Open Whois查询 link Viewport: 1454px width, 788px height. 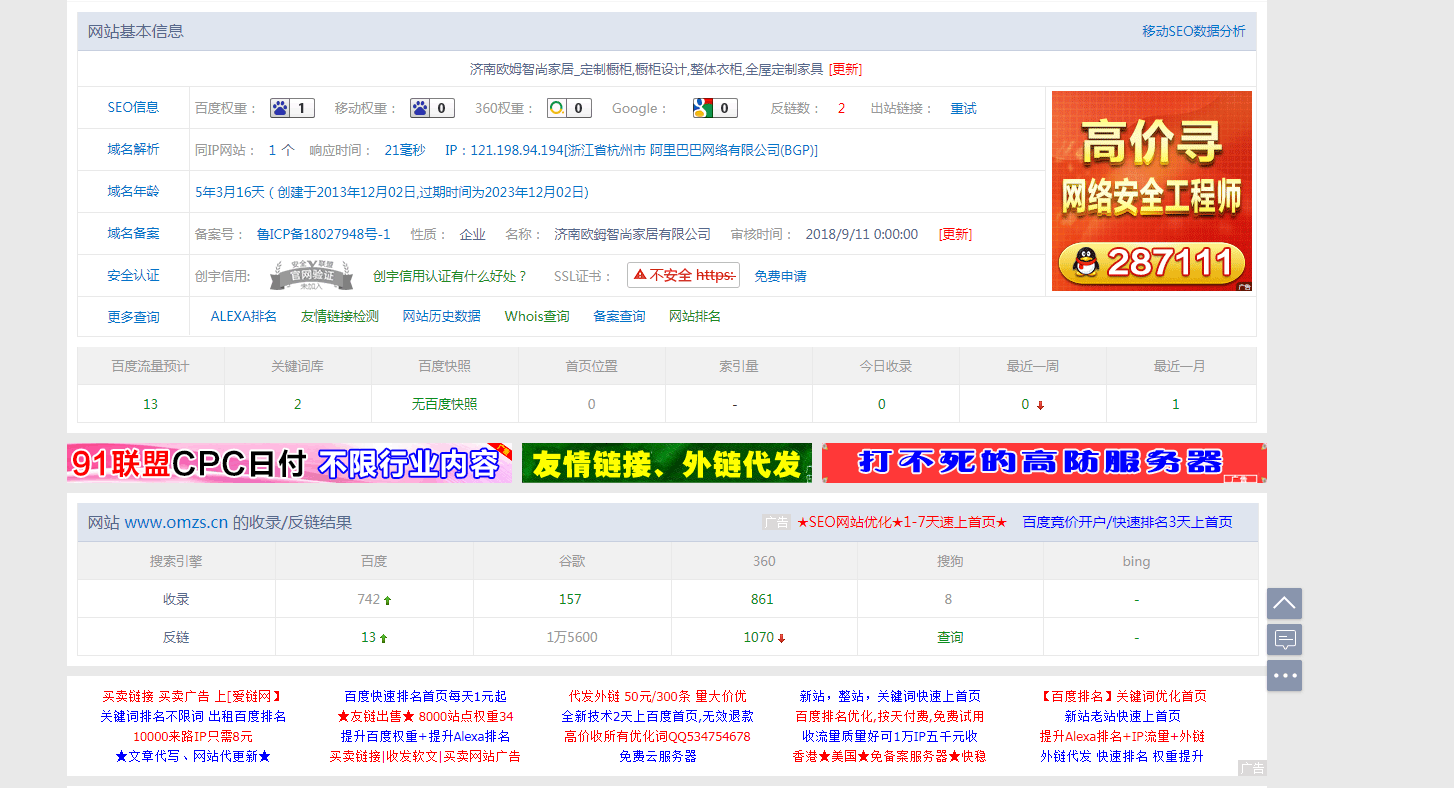pyautogui.click(x=537, y=316)
